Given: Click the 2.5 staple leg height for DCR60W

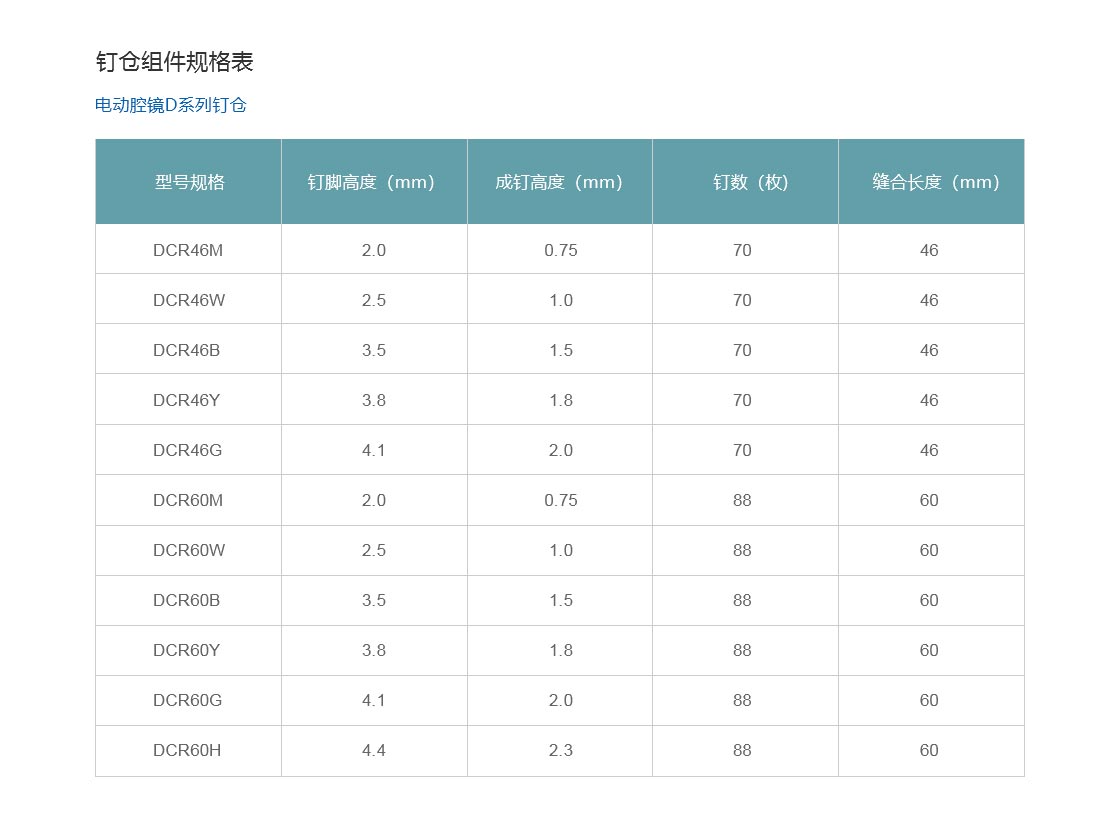Looking at the screenshot, I should pos(374,551).
